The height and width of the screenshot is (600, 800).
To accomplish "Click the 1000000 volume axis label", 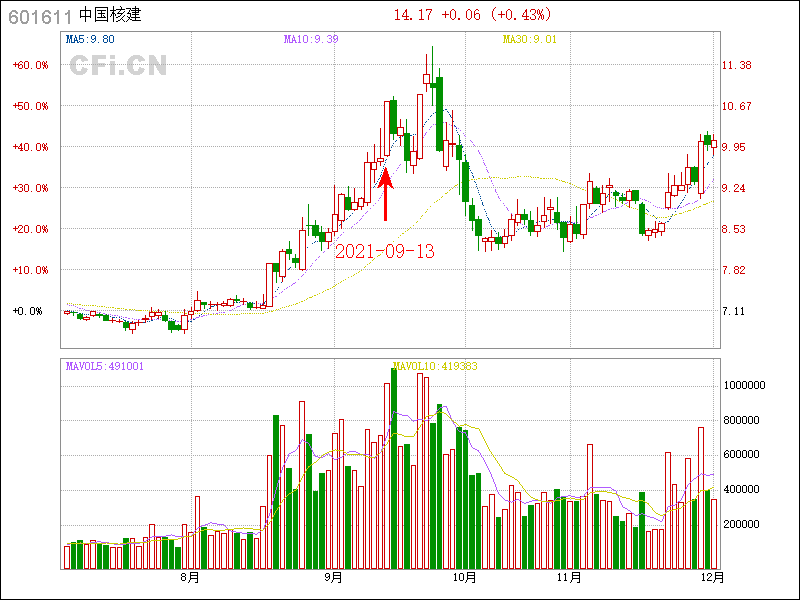I will tap(745, 385).
